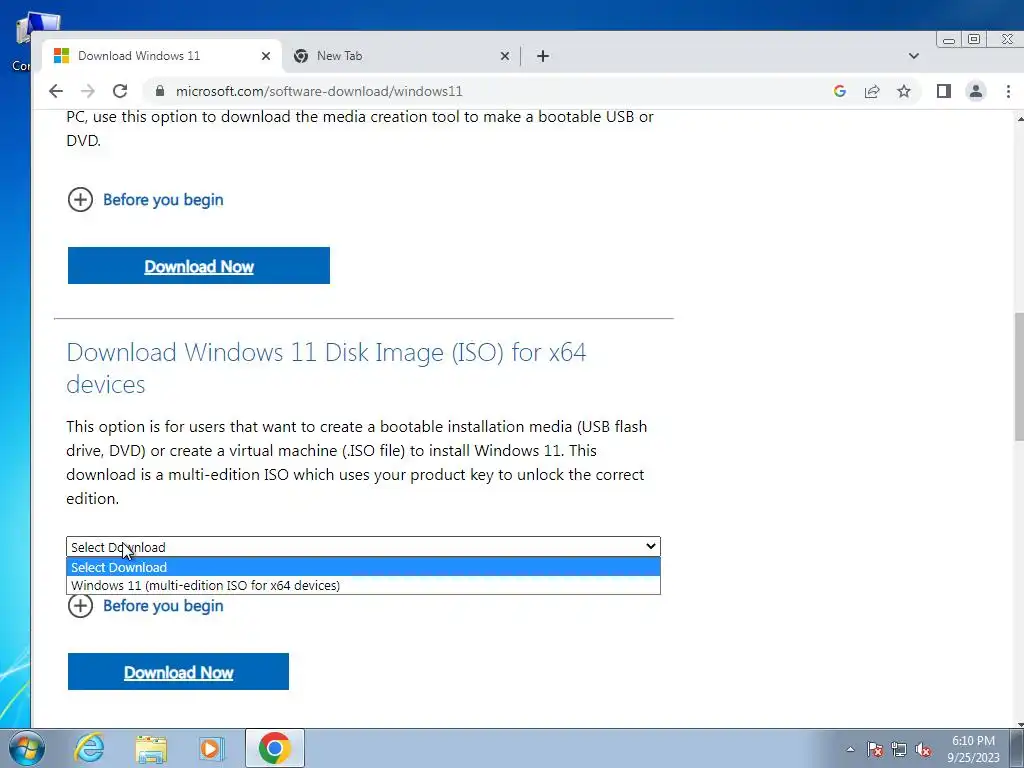This screenshot has height=768, width=1024.
Task: Switch to the Download Windows 11 tab
Action: tap(162, 56)
